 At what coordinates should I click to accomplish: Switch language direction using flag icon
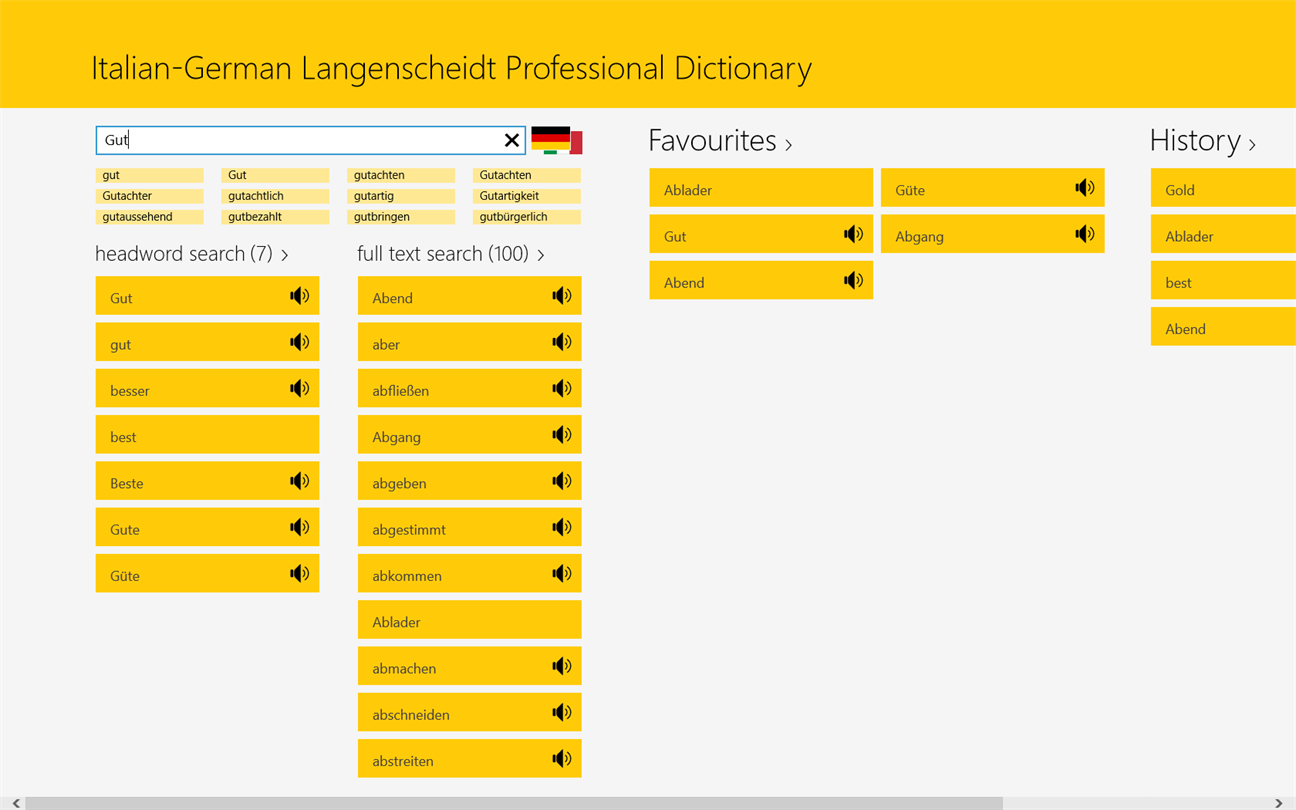[556, 140]
